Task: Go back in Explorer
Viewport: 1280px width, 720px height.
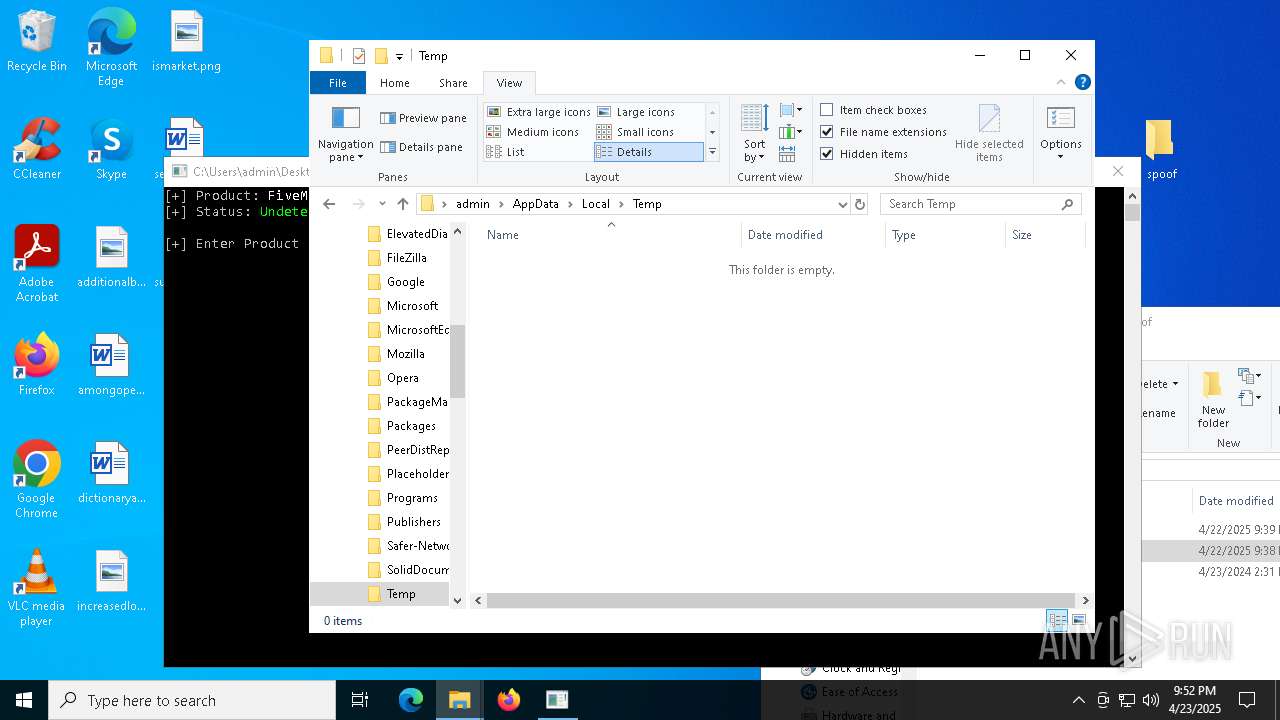Action: pos(329,204)
